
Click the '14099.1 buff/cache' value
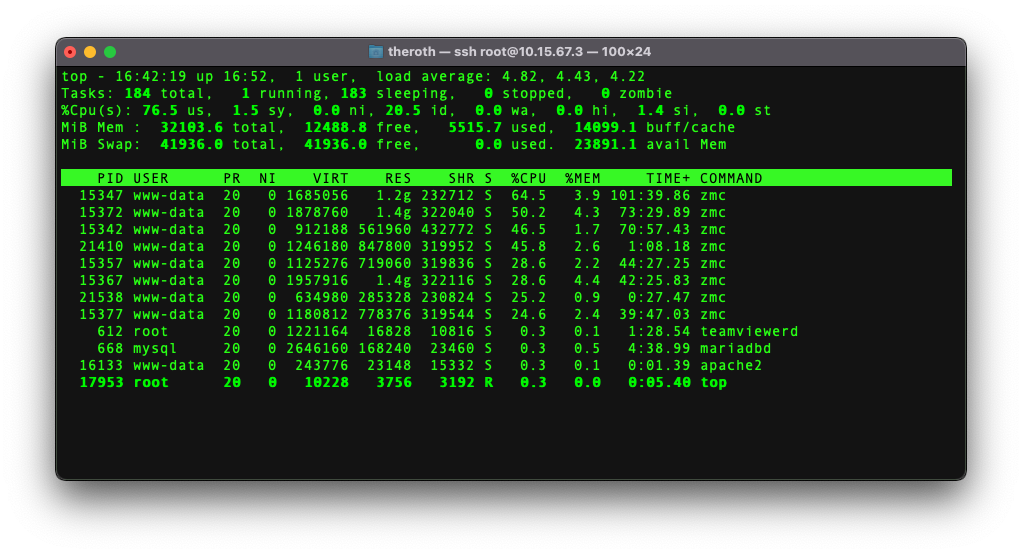point(654,127)
